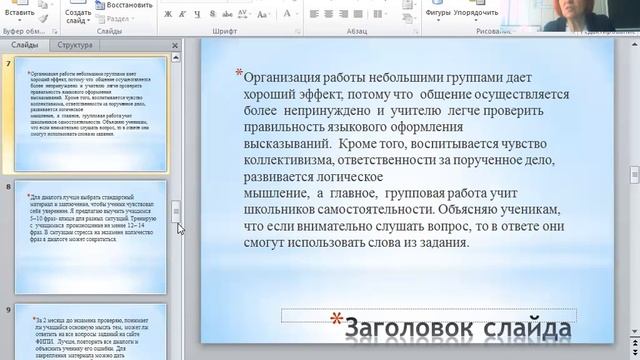
Task: Click the main slide vertical scrollbar handle
Action: pos(635,175)
